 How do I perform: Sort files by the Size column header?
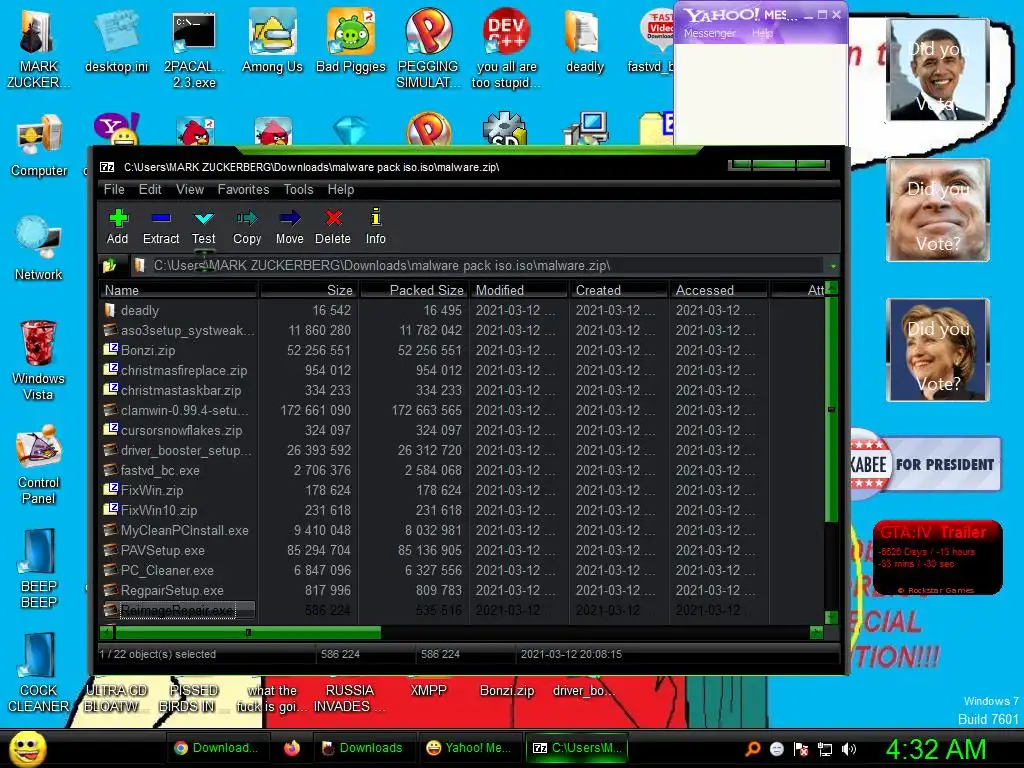(x=308, y=290)
